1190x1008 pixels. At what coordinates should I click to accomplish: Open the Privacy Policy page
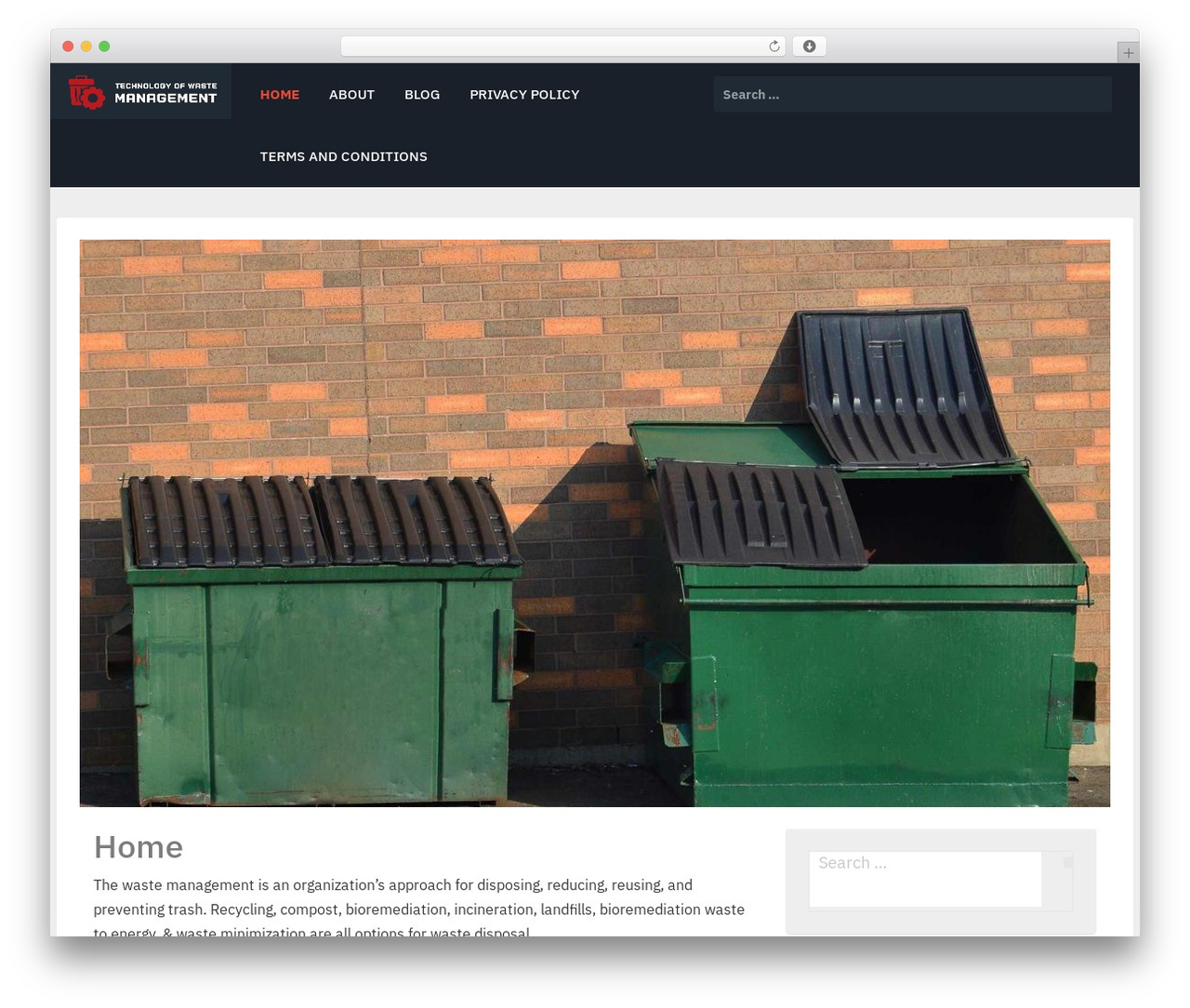(x=524, y=95)
